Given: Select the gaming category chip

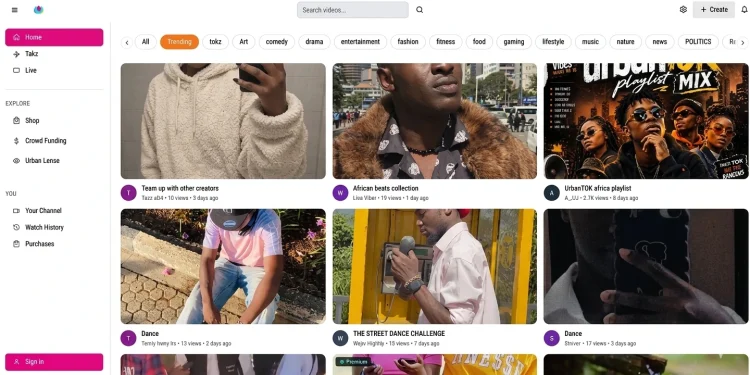Looking at the screenshot, I should point(514,42).
